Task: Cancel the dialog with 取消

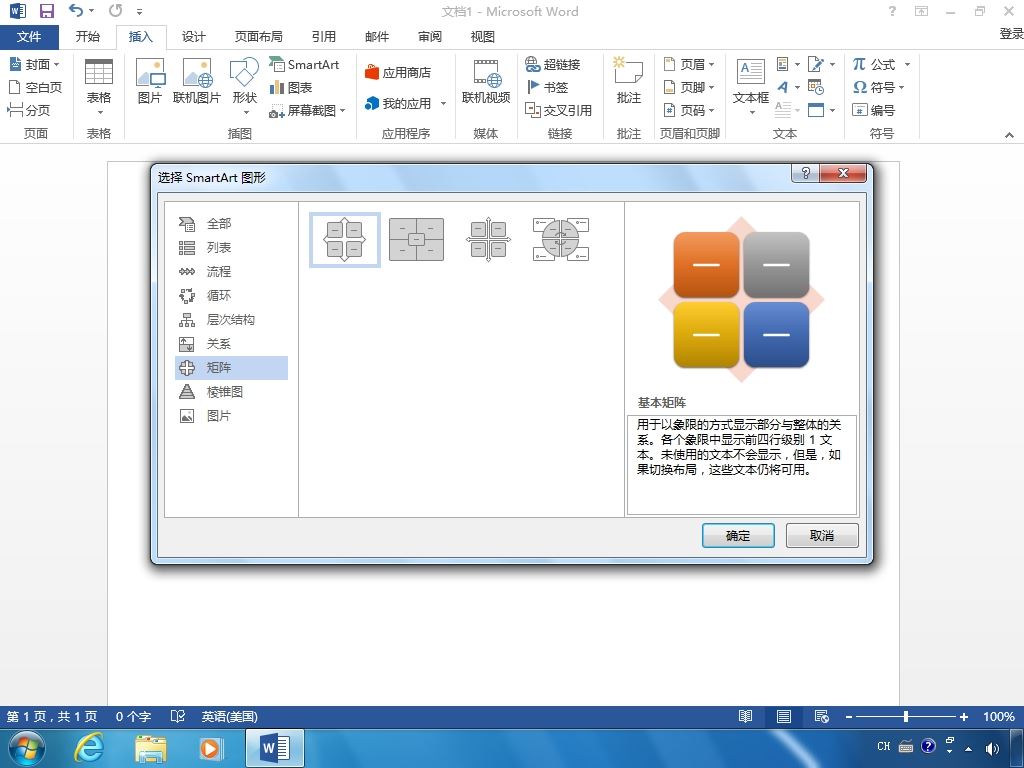Action: (x=822, y=536)
